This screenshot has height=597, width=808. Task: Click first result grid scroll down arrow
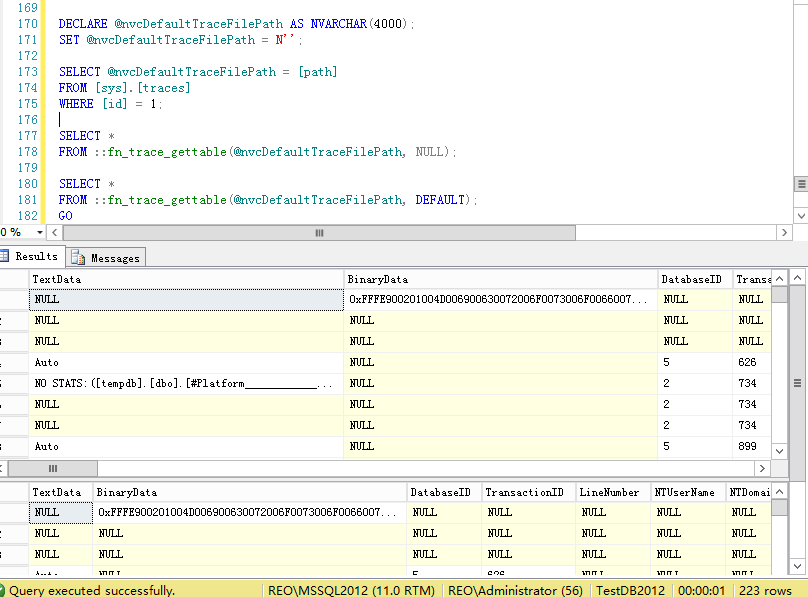(779, 449)
